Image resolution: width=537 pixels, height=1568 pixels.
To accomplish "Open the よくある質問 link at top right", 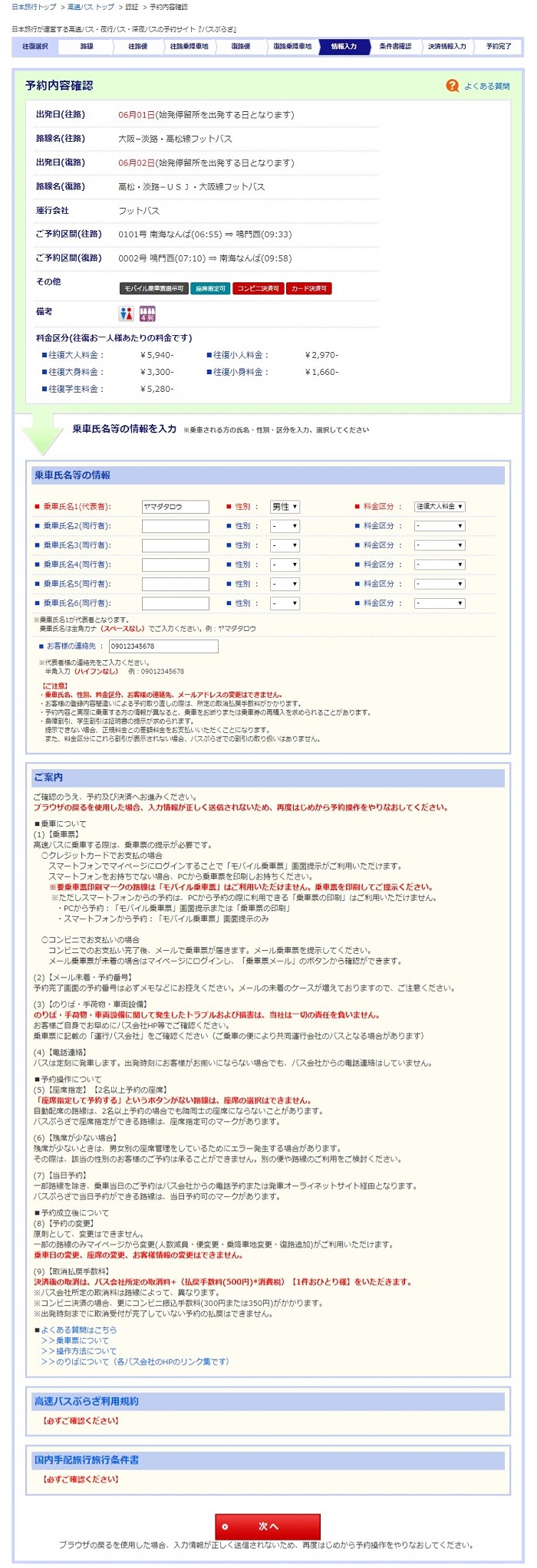I will [x=486, y=87].
